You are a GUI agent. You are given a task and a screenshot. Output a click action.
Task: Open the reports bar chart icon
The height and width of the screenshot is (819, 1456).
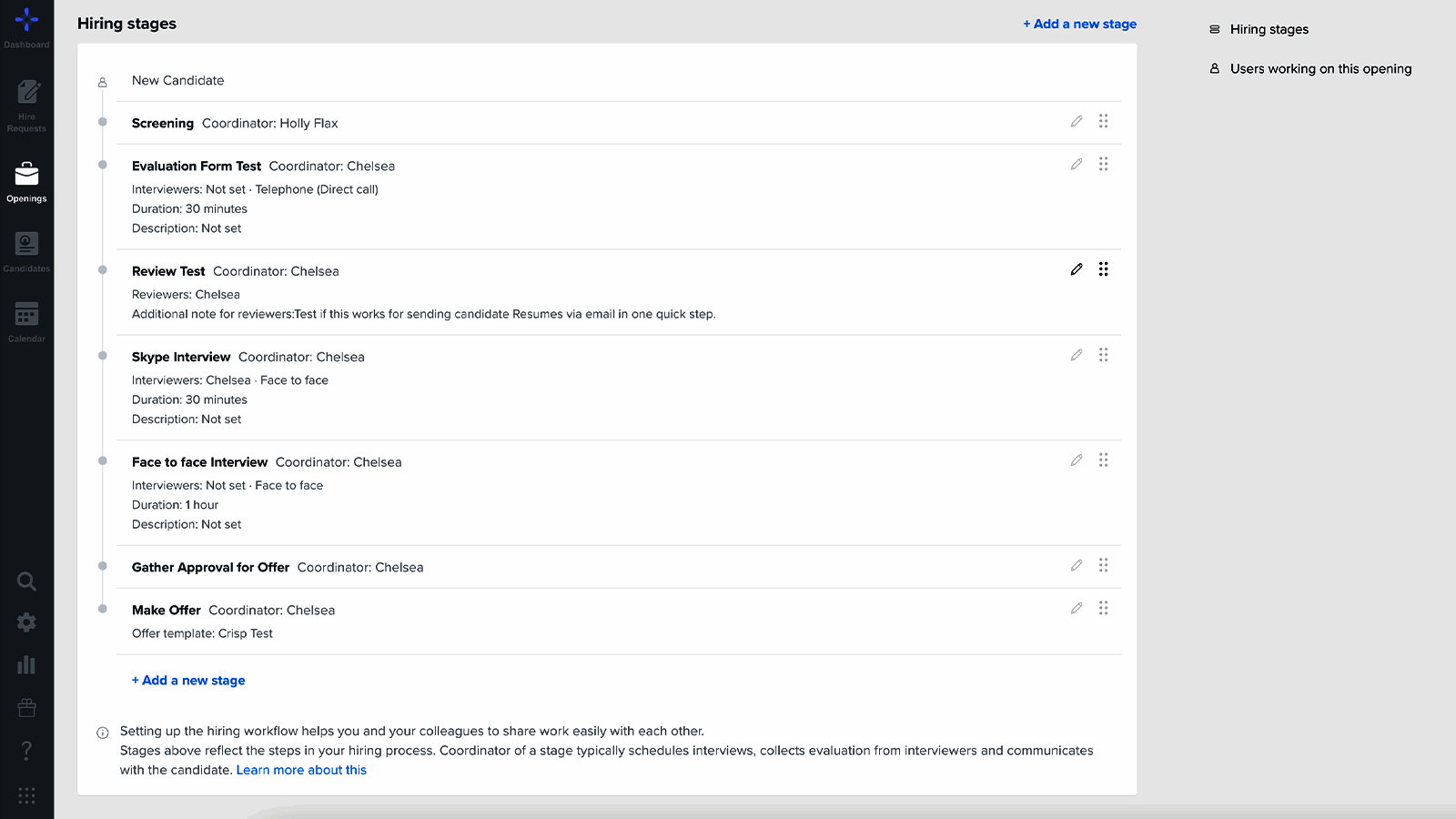click(x=26, y=665)
